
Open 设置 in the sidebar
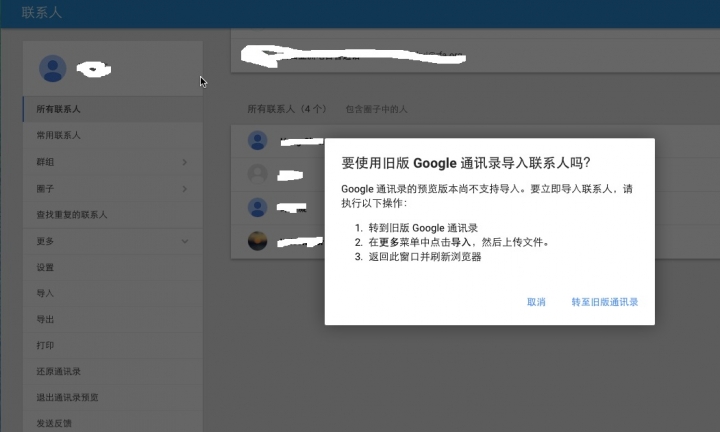[113, 267]
